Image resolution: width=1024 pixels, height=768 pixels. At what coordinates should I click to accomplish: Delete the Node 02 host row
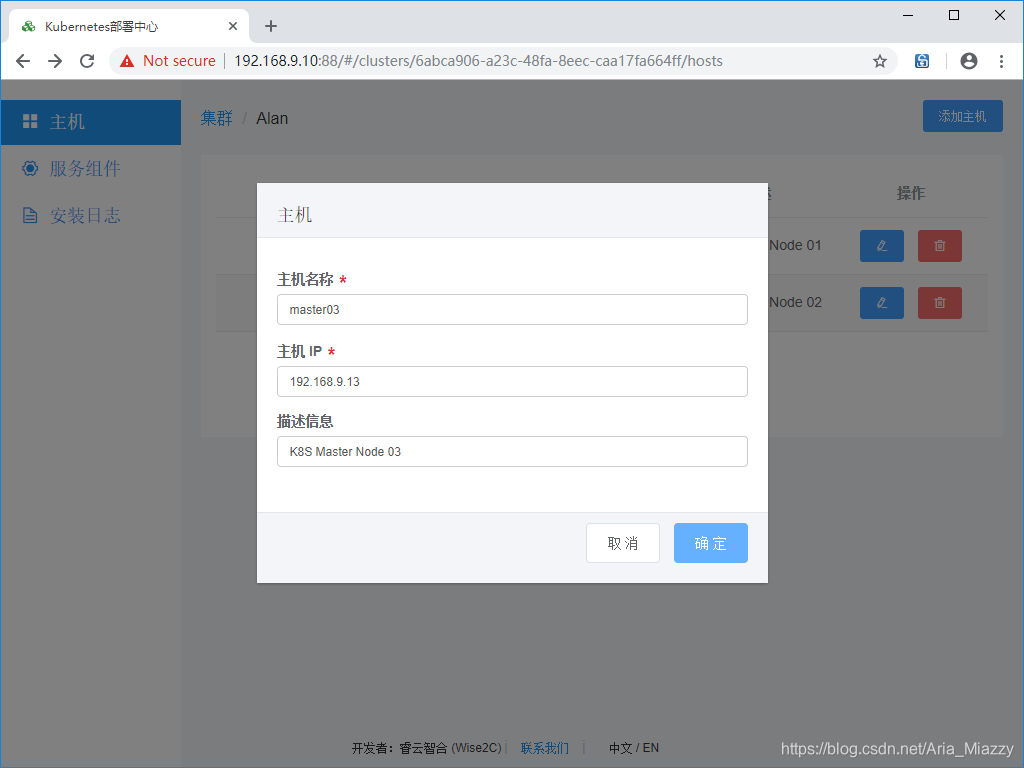940,303
